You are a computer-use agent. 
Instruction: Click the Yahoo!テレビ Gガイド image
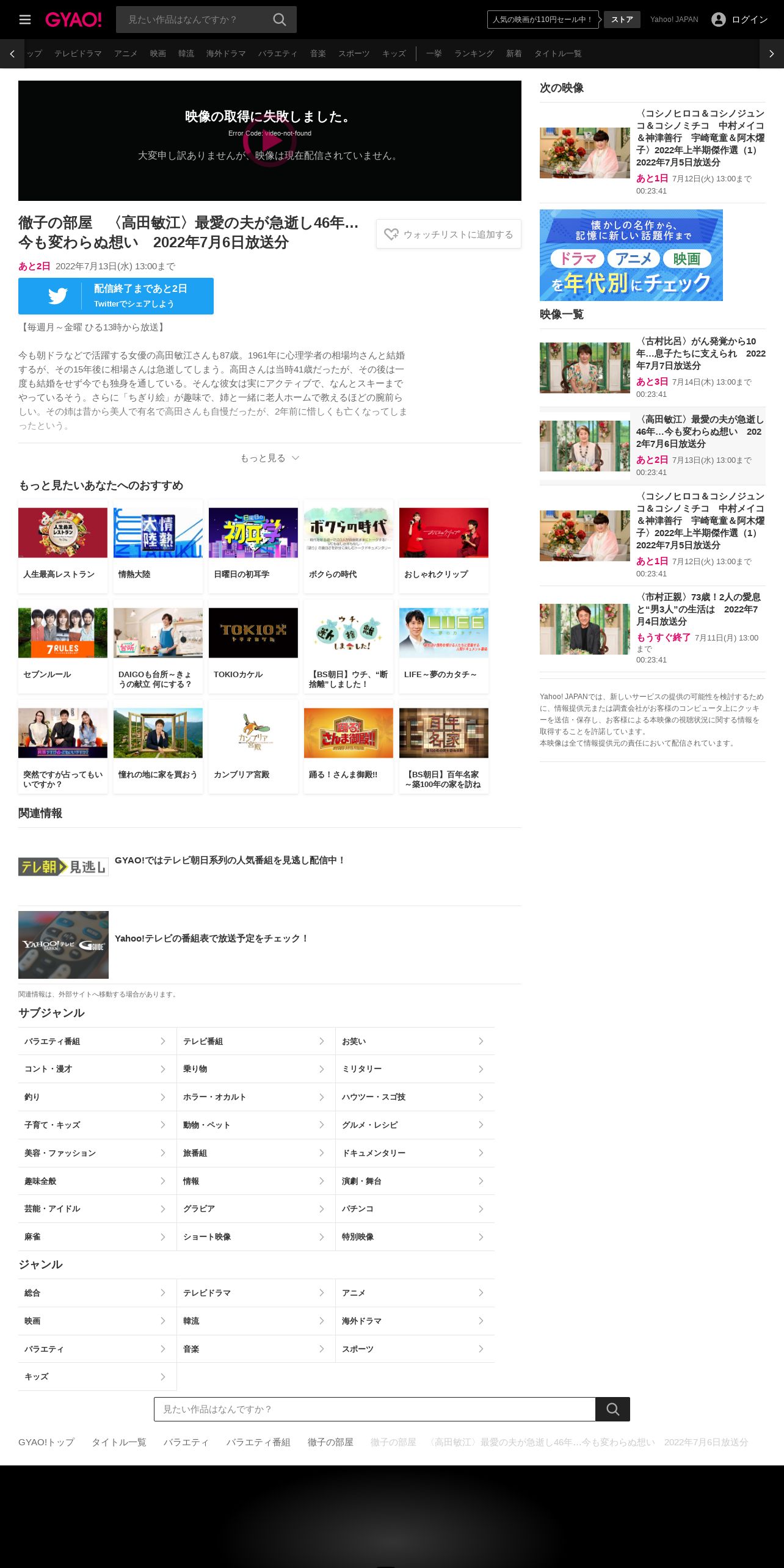[x=64, y=945]
